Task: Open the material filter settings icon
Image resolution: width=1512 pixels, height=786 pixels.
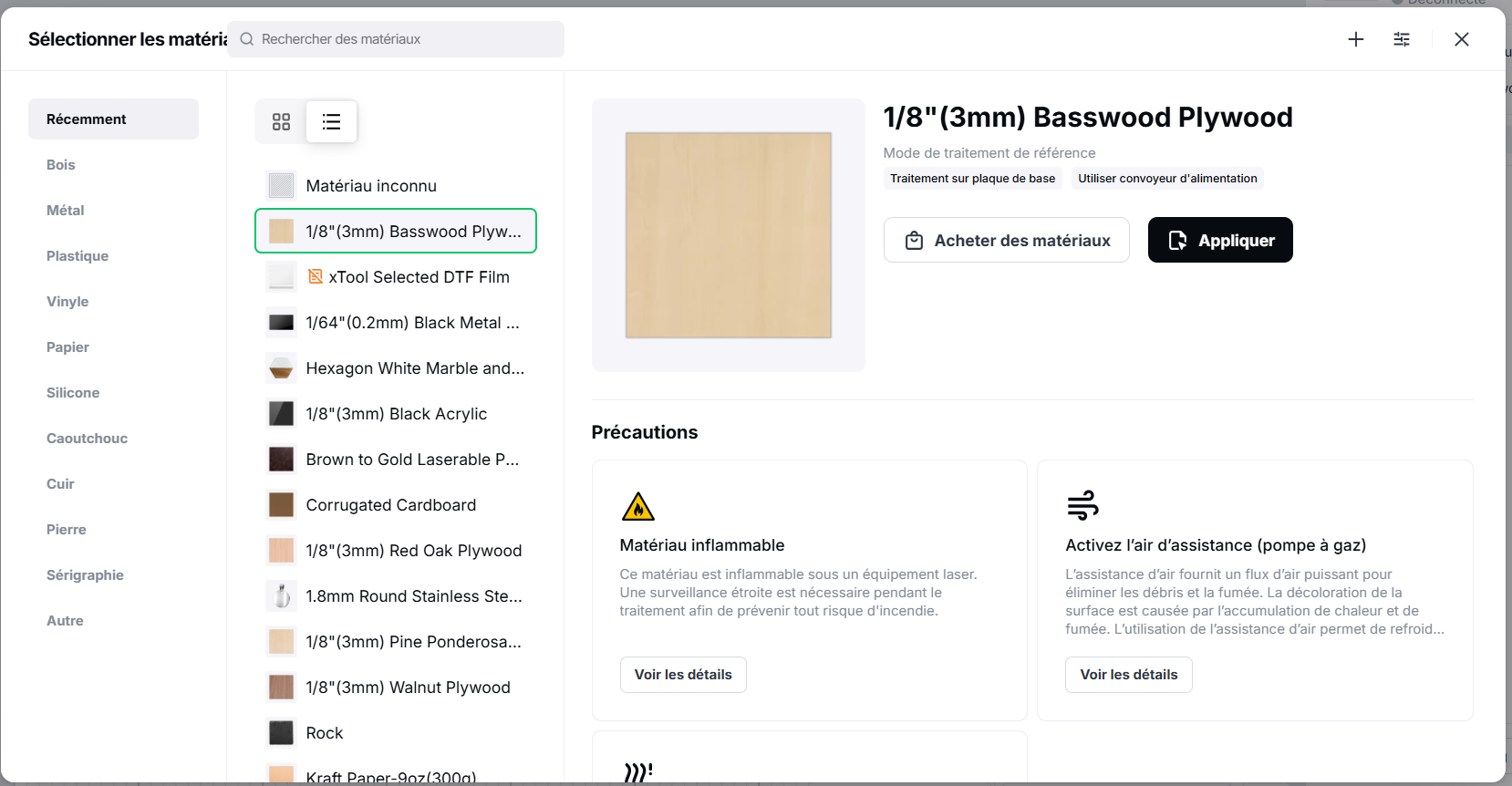Action: (x=1402, y=39)
